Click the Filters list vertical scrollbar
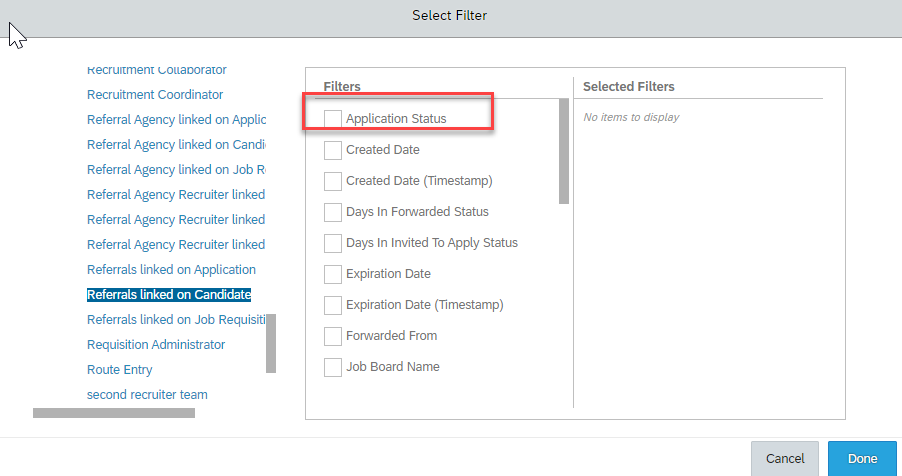Screen dimensions: 902x476 tap(564, 151)
